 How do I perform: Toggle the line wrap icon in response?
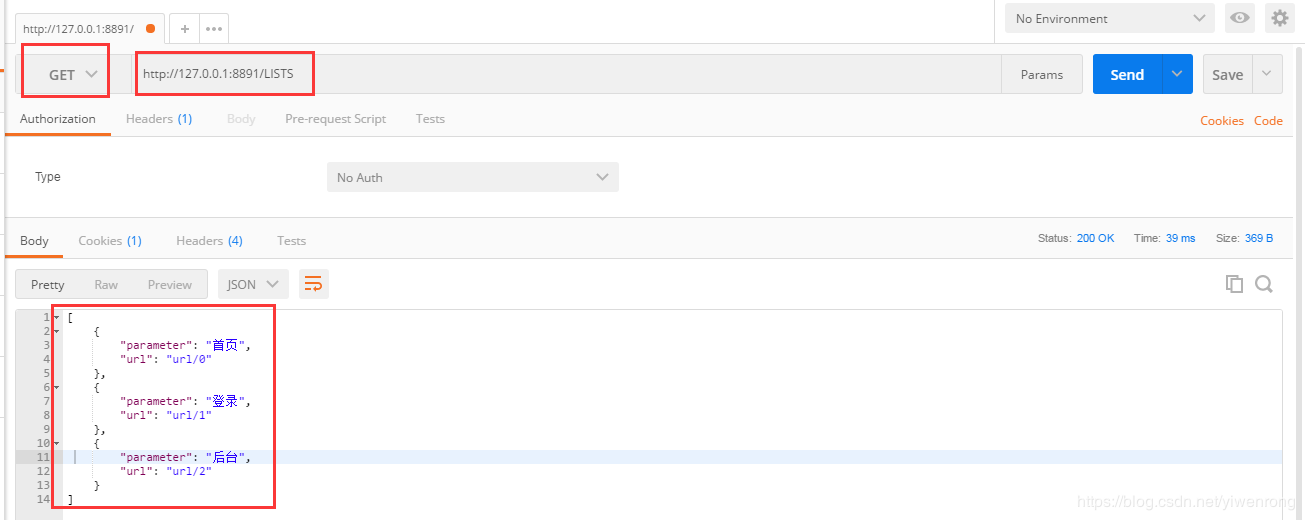pyautogui.click(x=313, y=284)
